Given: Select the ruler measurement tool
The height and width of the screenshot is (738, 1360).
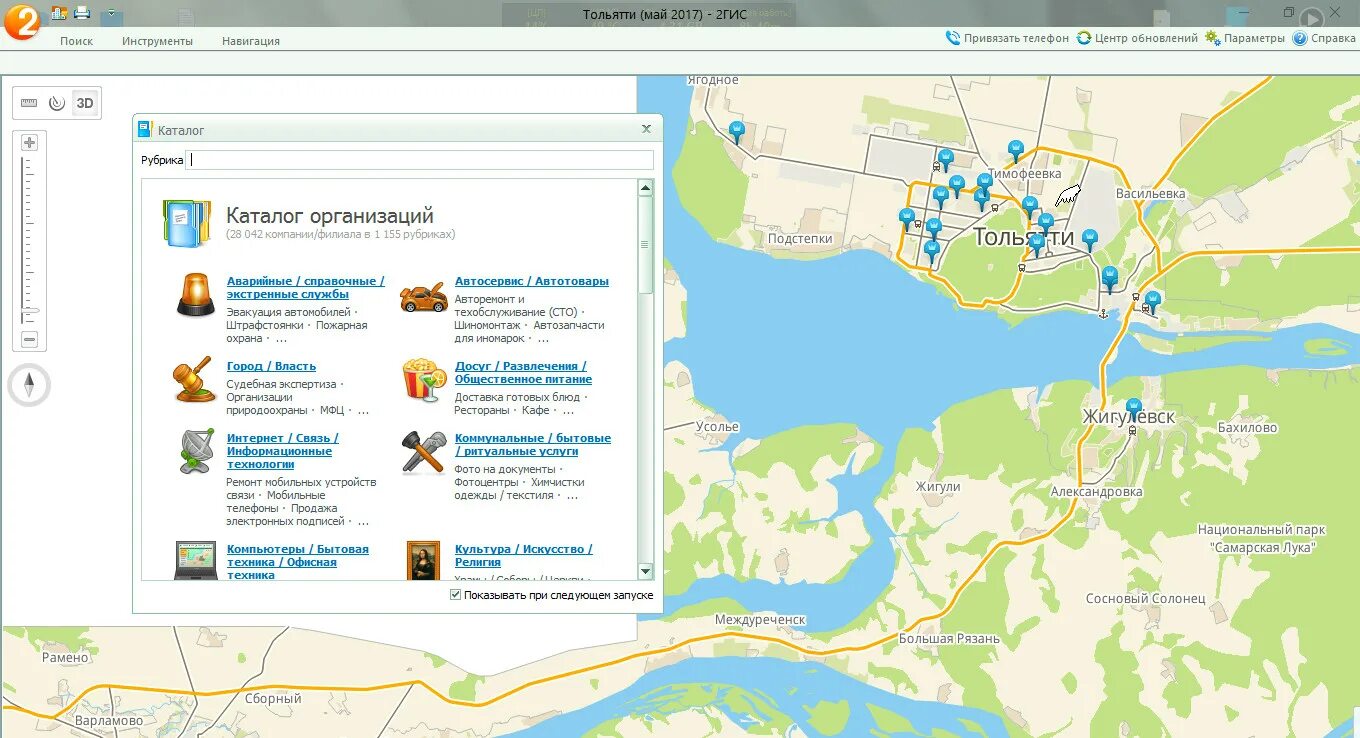Looking at the screenshot, I should (x=29, y=103).
